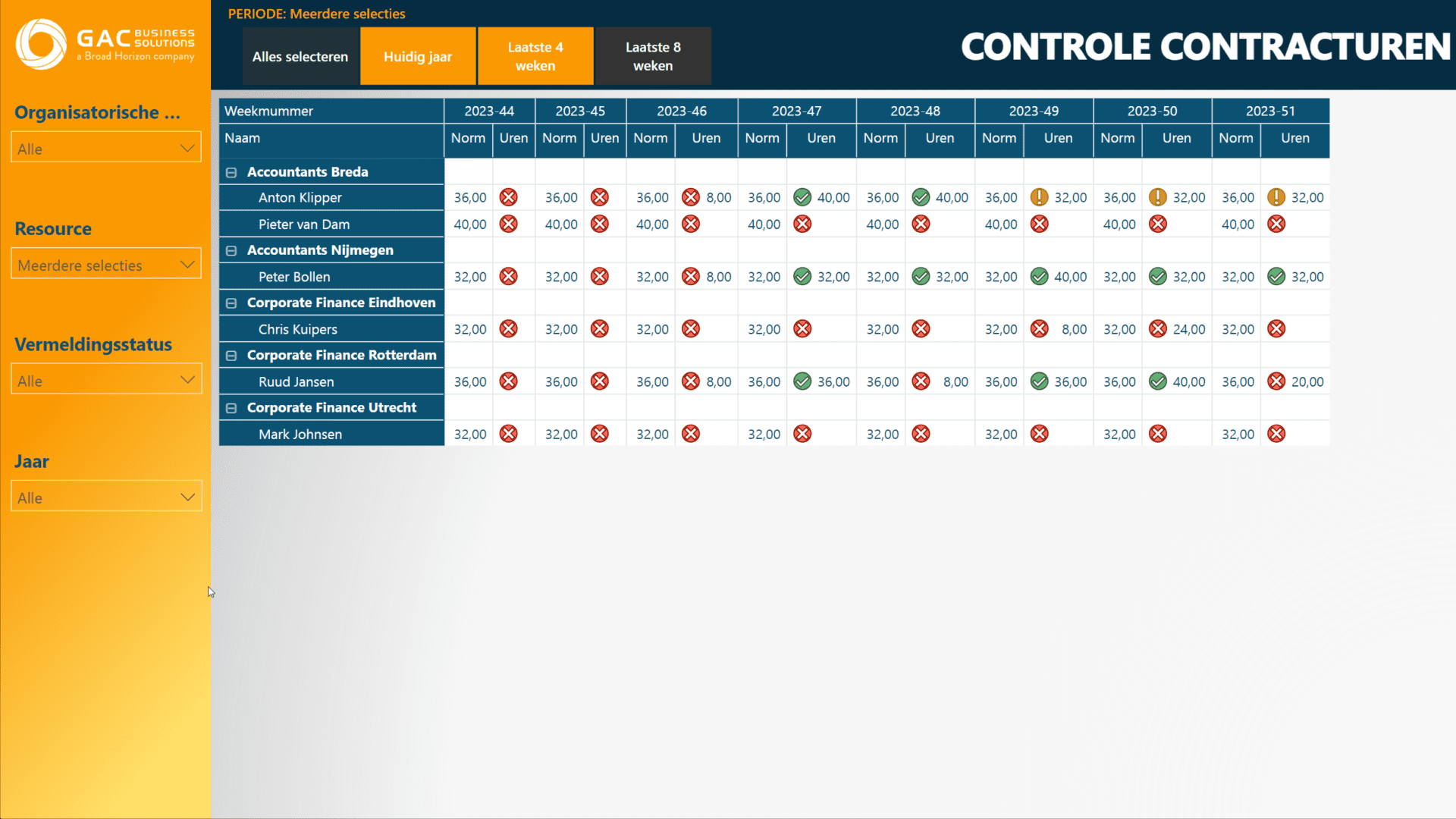Select the Mark Johnsen row name
Viewport: 1456px width, 819px height.
[x=300, y=434]
